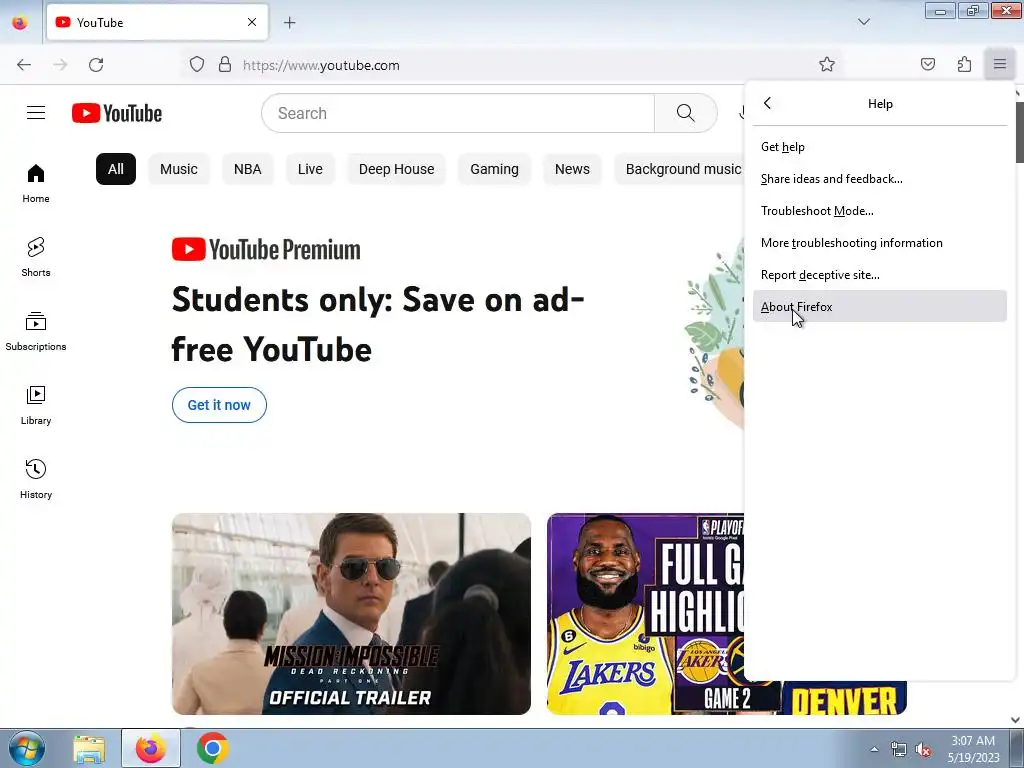Open Windows Start button
The width and height of the screenshot is (1024, 768).
pyautogui.click(x=27, y=748)
